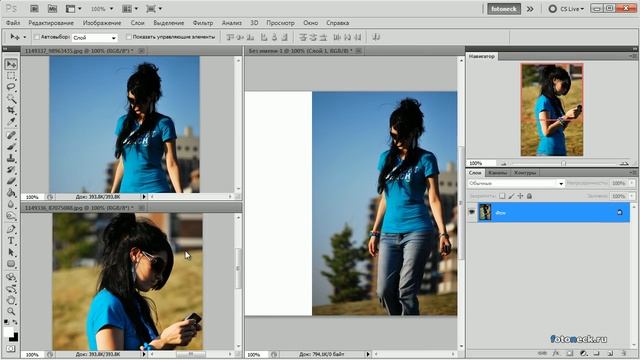Enable the Автовыбор checkbox
640x360 pixels.
(x=37, y=37)
